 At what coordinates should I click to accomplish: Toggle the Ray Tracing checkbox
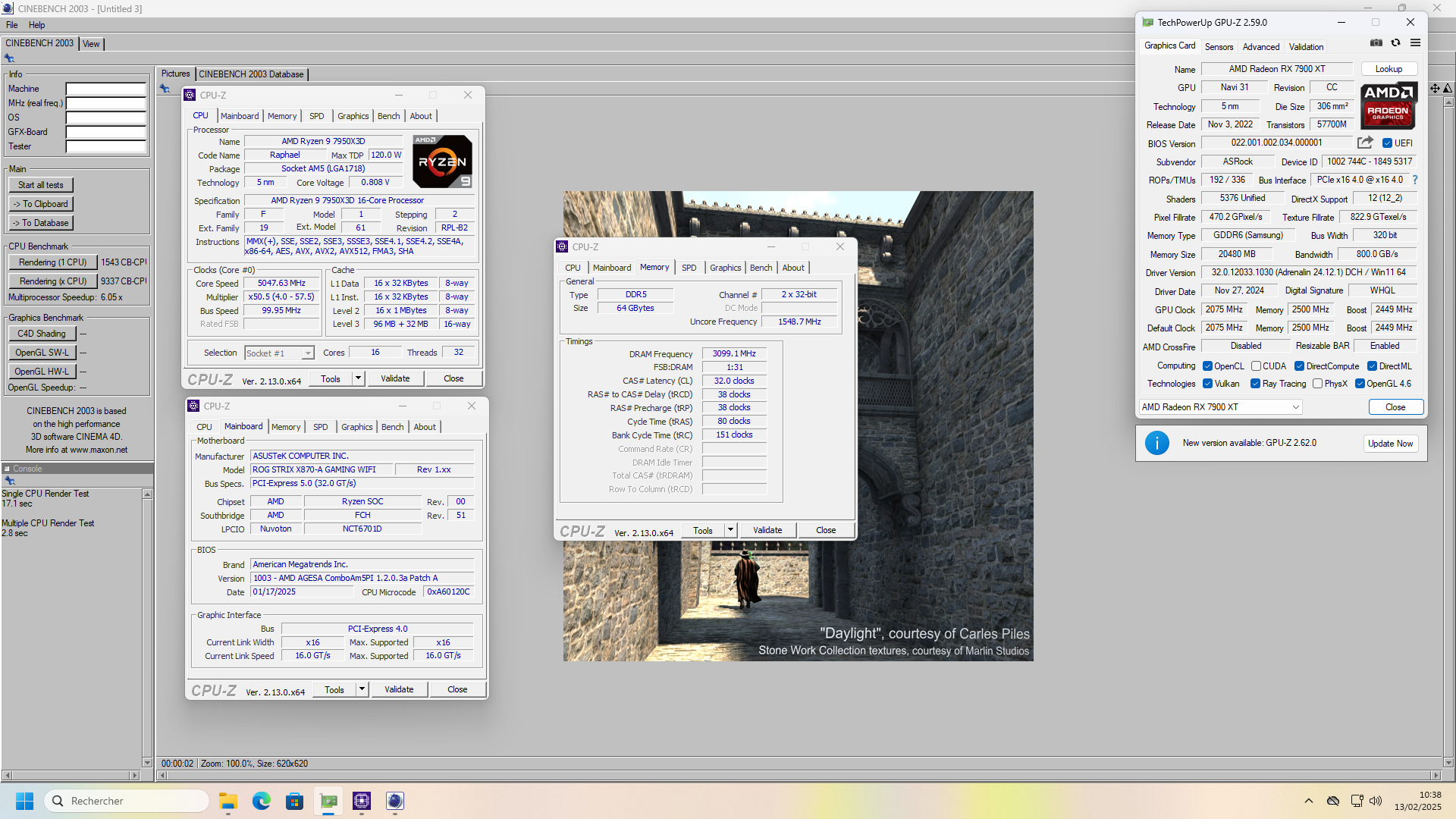(x=1255, y=384)
